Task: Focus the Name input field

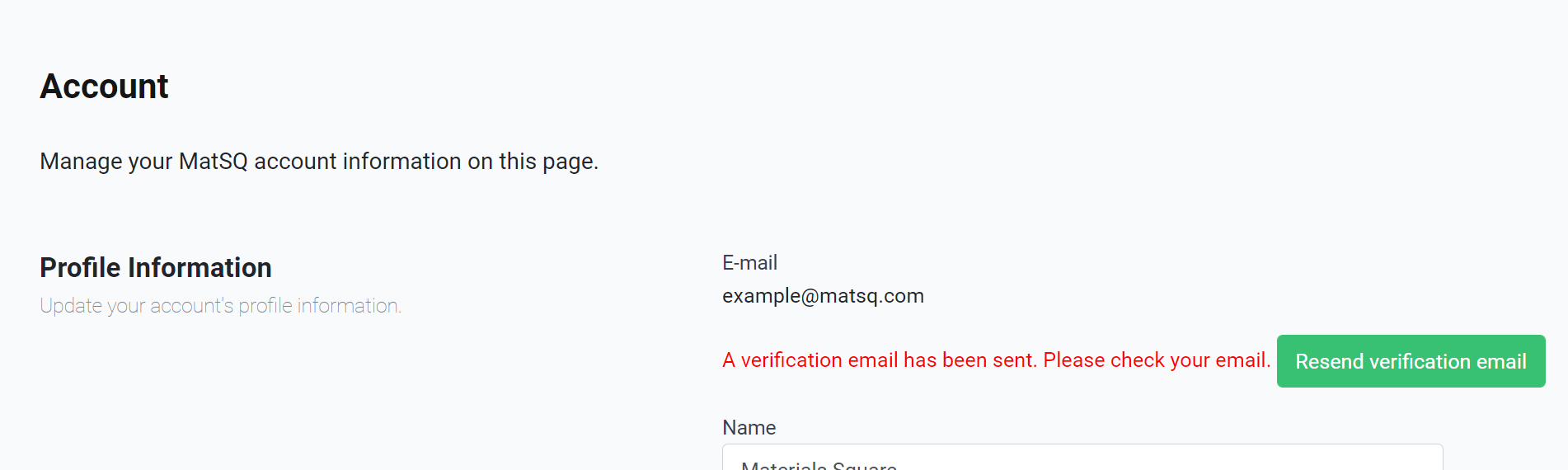Action: 1082,458
